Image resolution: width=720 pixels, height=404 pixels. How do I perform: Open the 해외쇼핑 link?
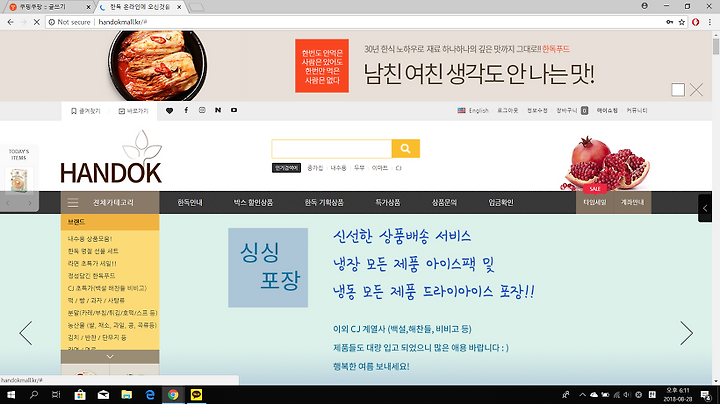pos(607,111)
